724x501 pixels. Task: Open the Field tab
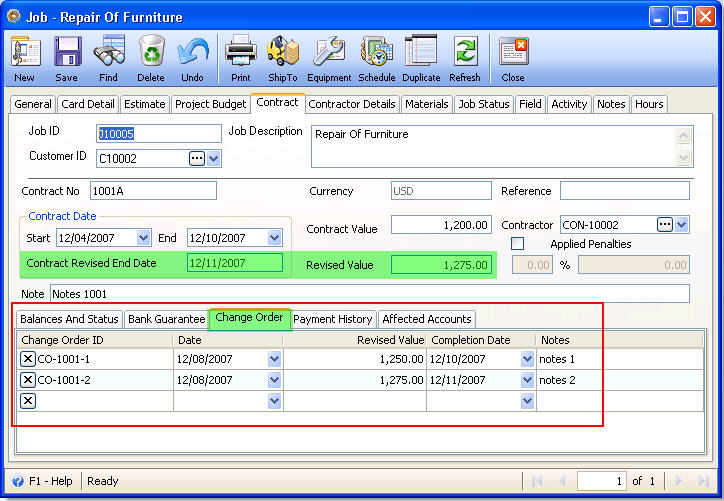coord(530,104)
